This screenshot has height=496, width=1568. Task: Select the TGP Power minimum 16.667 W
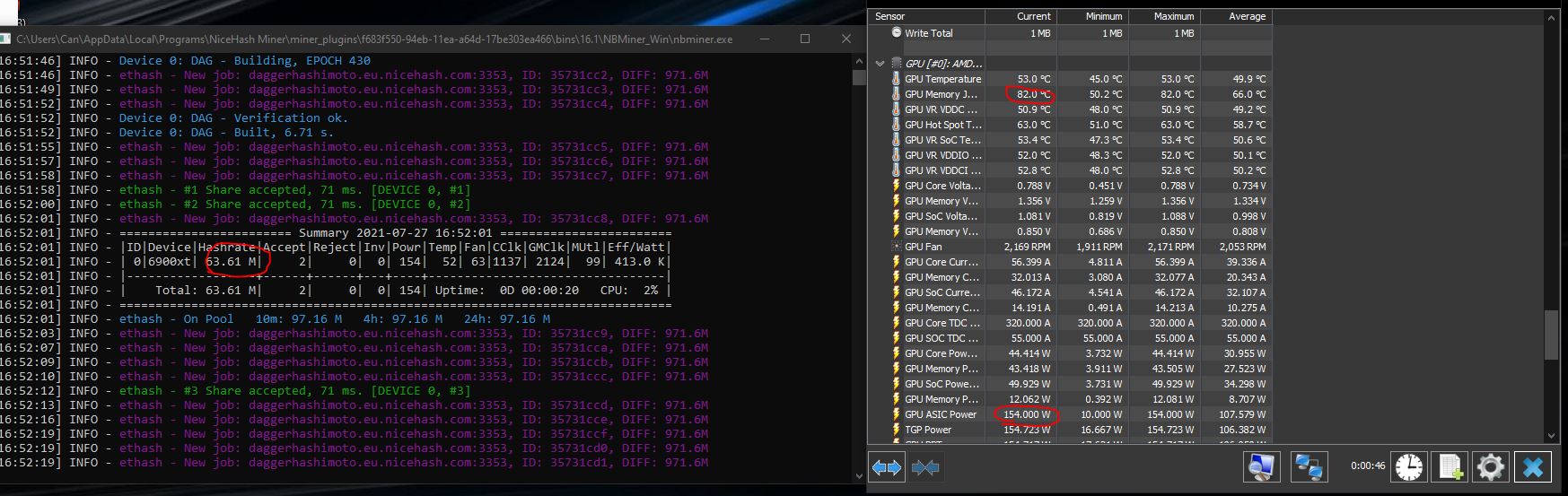(1100, 430)
